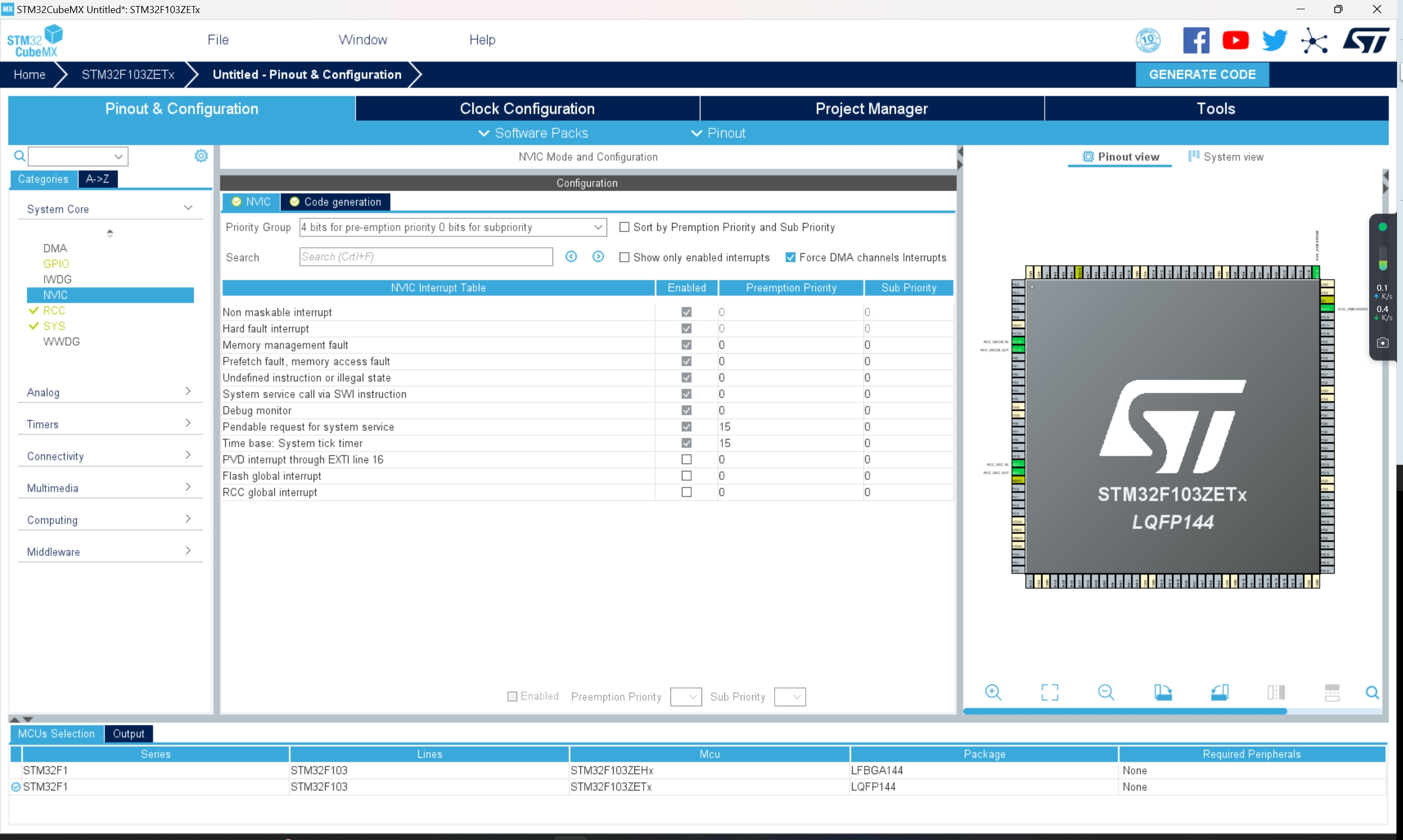Select RCC in System Core list

pos(54,310)
